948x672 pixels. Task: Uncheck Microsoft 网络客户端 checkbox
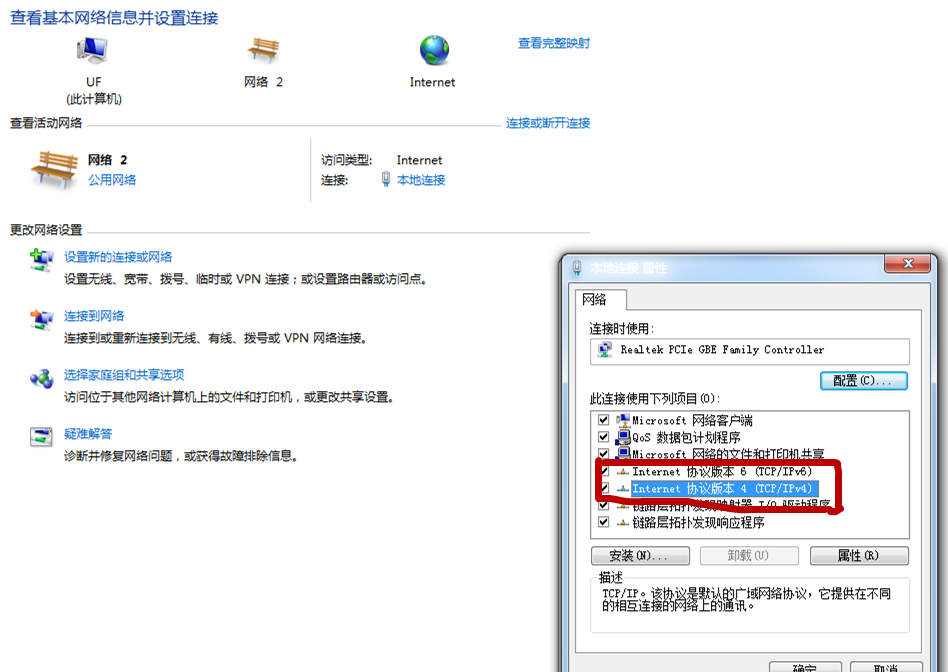(x=603, y=421)
